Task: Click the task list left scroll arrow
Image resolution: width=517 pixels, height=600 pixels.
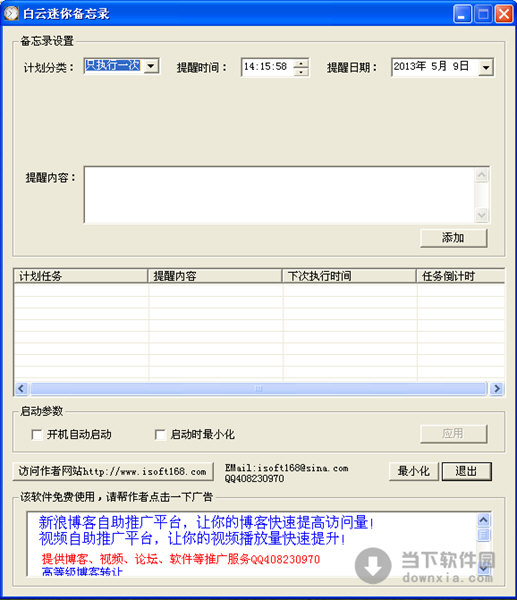Action: pyautogui.click(x=21, y=389)
